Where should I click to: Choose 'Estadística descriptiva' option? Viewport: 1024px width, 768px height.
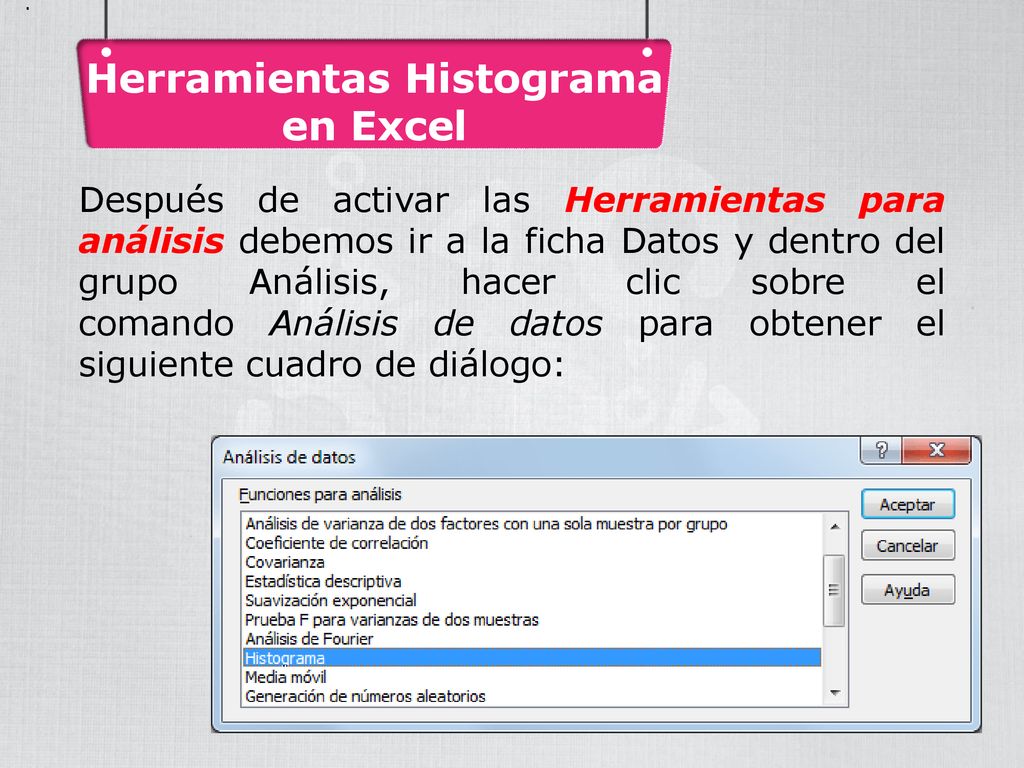coord(532,581)
